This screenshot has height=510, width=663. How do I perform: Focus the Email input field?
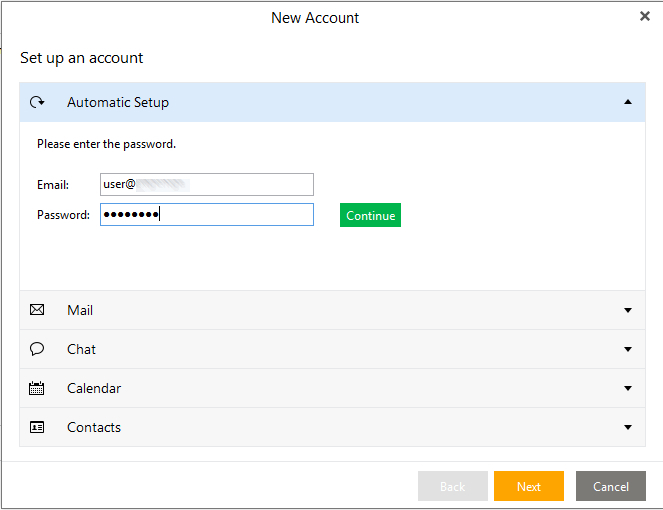pos(207,184)
